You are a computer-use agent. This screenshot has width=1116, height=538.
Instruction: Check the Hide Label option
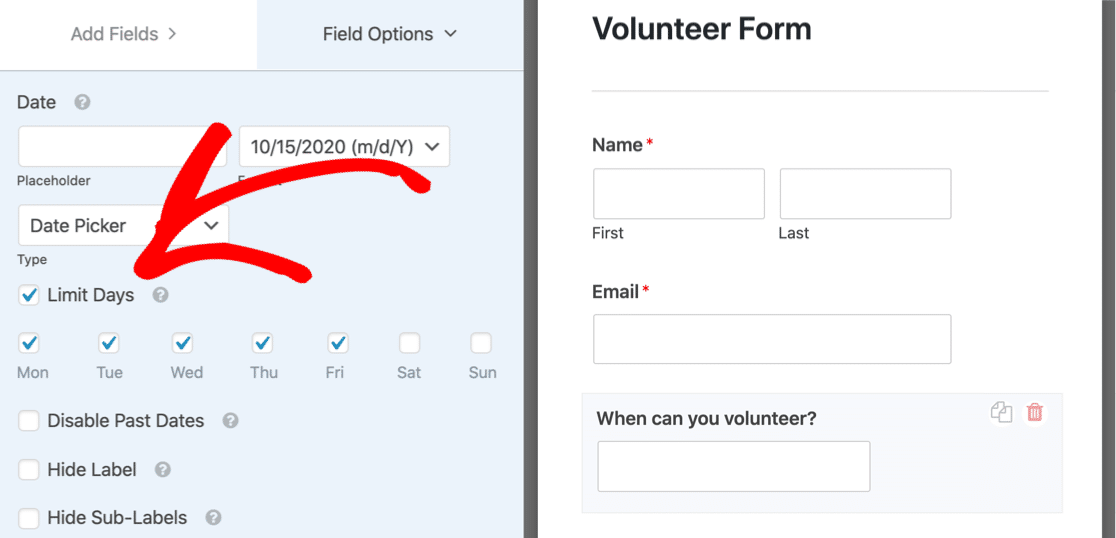28,470
